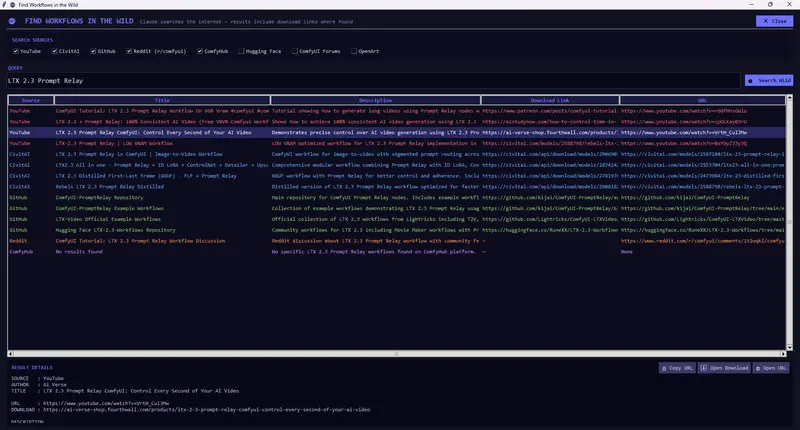Enable the Hugging Face source checkbox

(x=241, y=51)
